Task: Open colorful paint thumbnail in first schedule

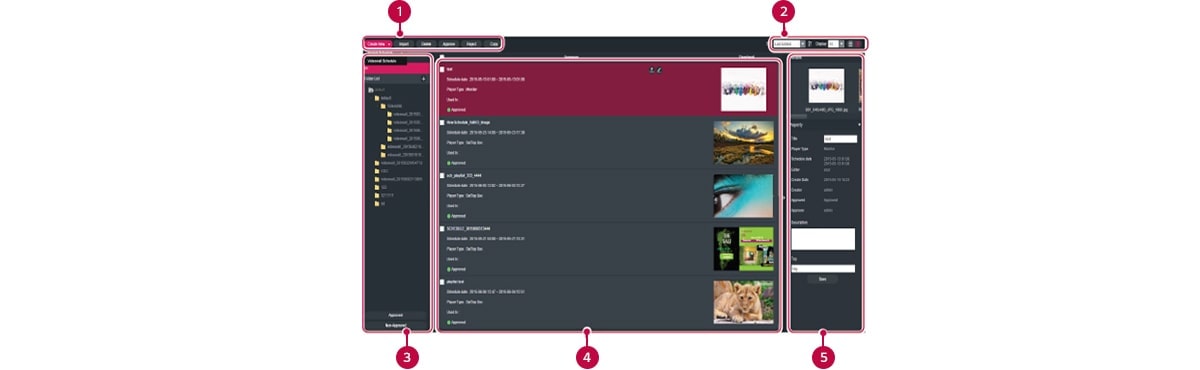Action: pyautogui.click(x=743, y=90)
